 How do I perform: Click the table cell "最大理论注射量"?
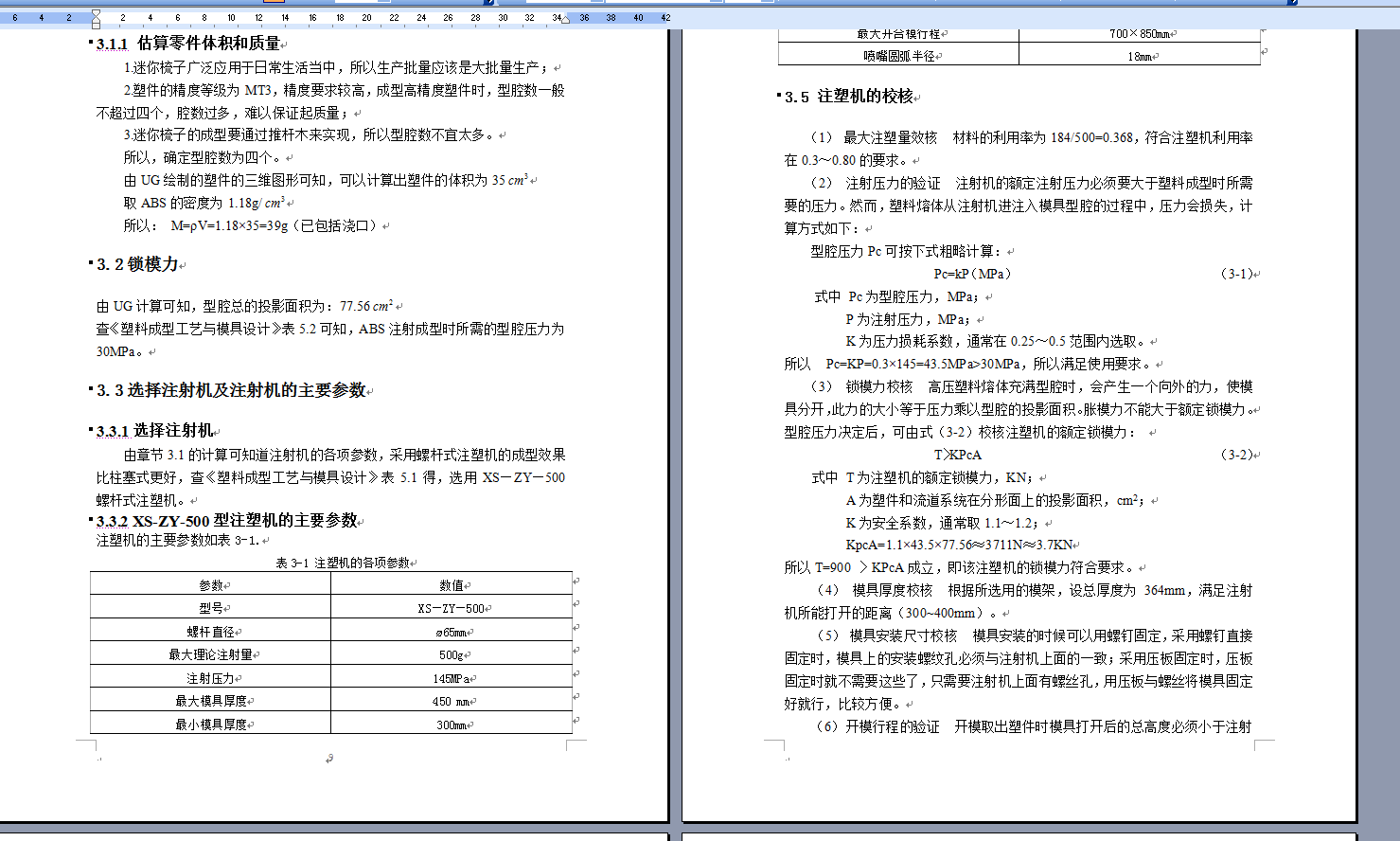pos(211,653)
